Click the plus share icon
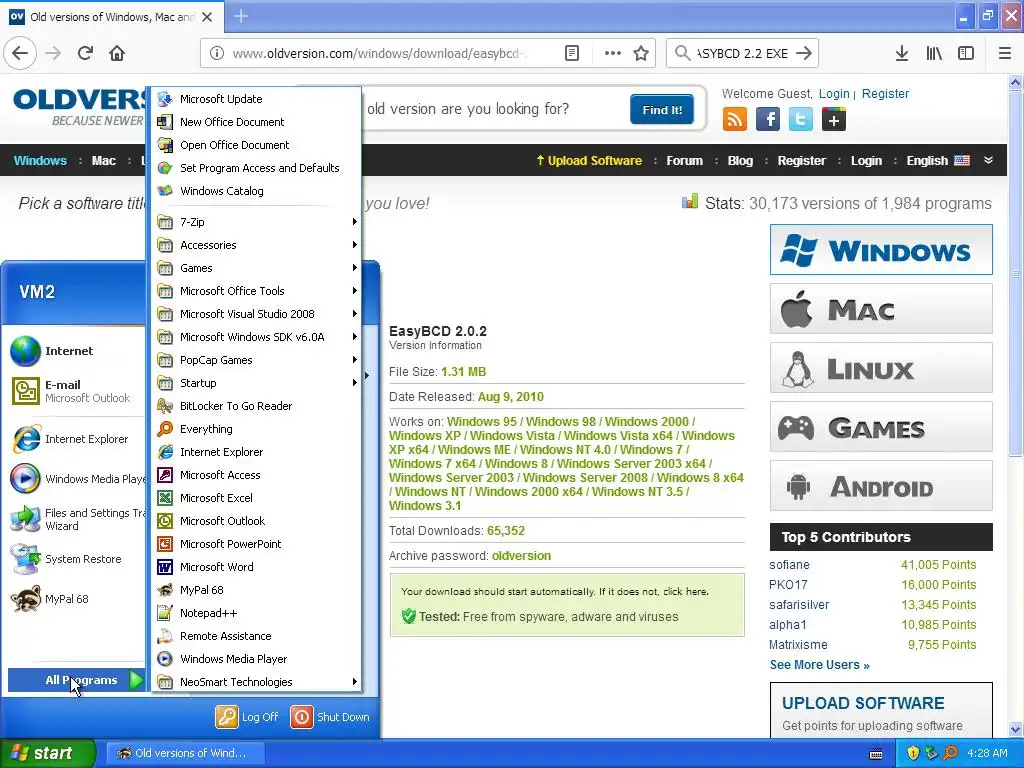The height and width of the screenshot is (768, 1024). pyautogui.click(x=834, y=120)
